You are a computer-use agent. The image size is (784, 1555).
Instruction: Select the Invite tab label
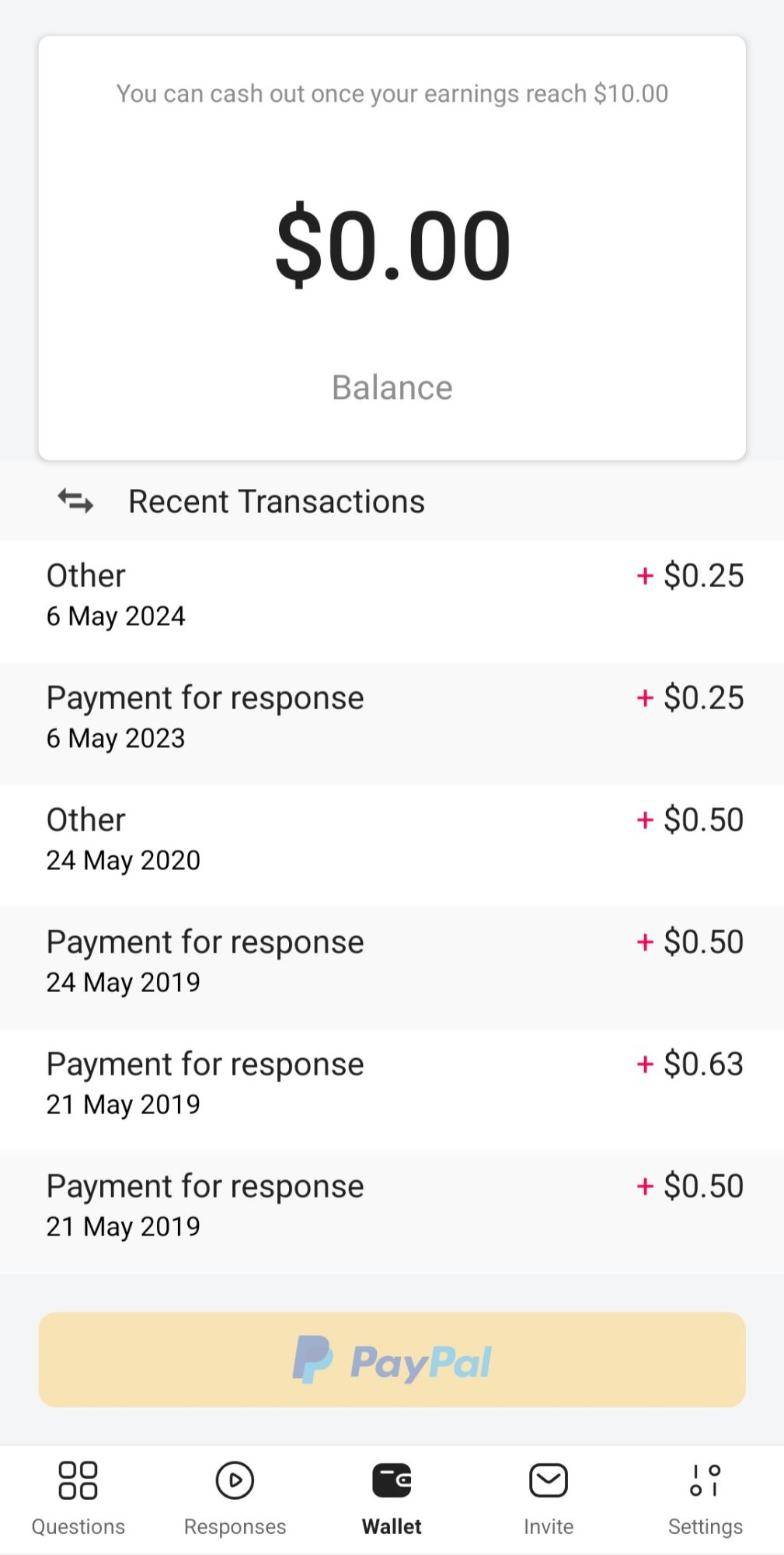pyautogui.click(x=549, y=1526)
